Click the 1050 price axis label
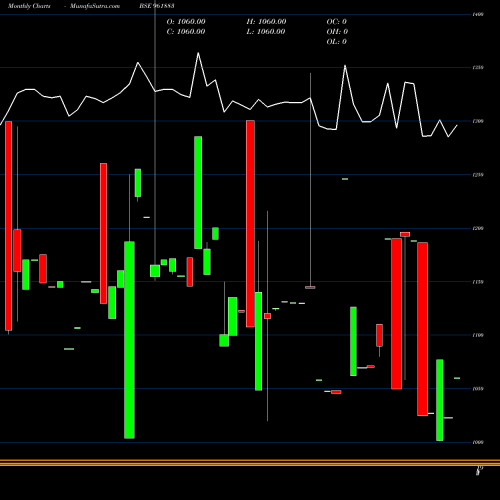The height and width of the screenshot is (500, 500). tap(478, 389)
